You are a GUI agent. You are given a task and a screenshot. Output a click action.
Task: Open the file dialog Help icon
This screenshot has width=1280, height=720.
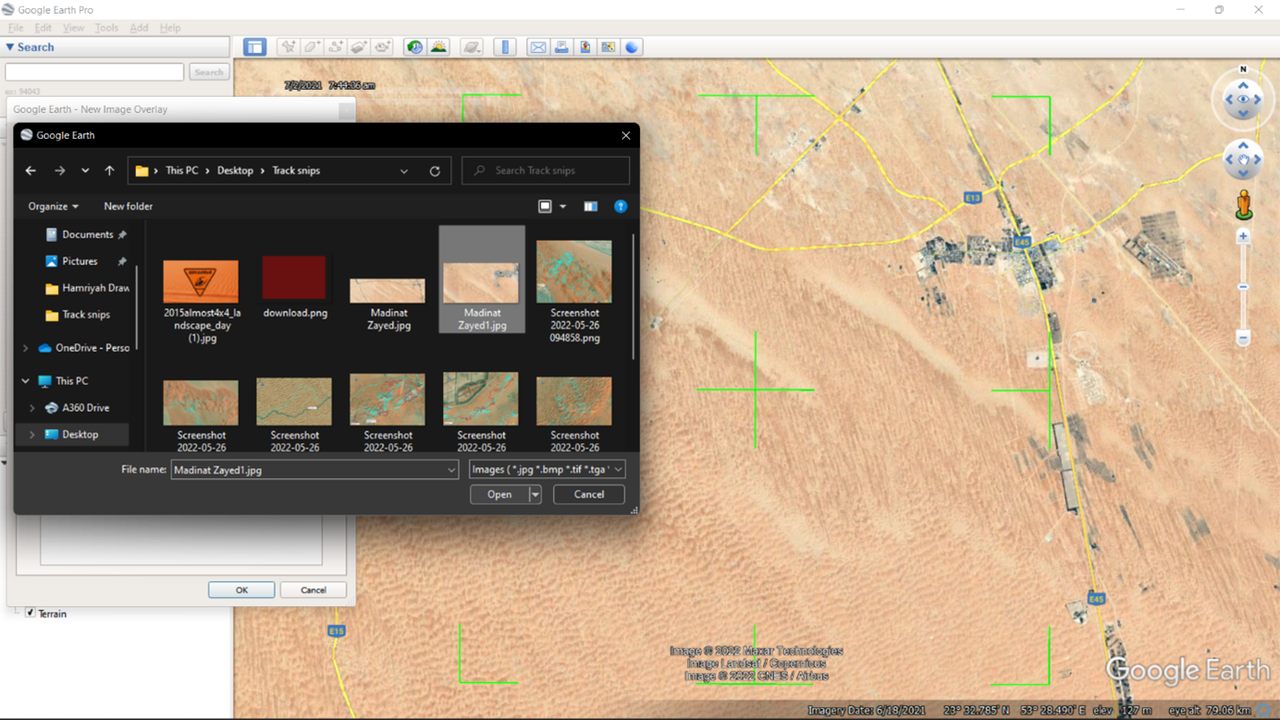pos(621,206)
